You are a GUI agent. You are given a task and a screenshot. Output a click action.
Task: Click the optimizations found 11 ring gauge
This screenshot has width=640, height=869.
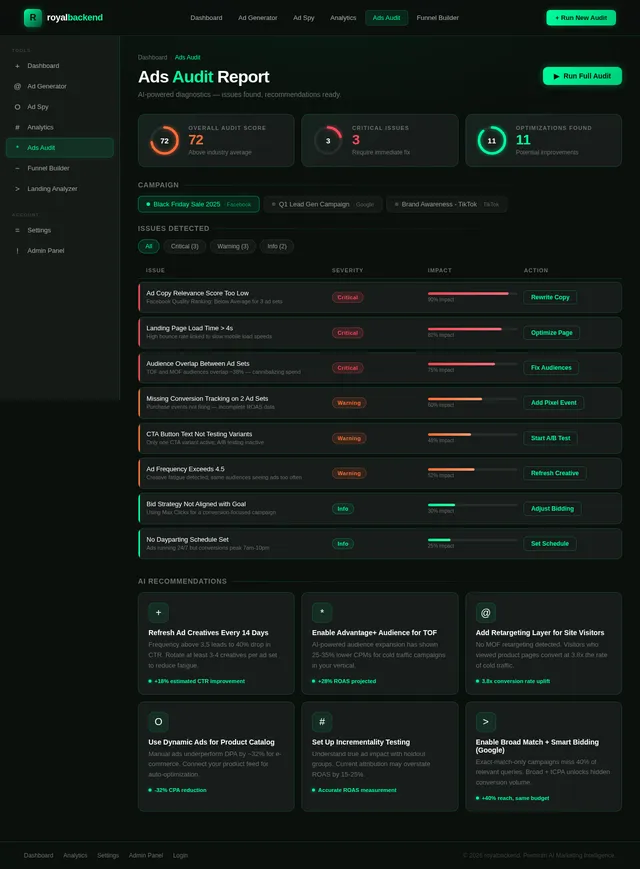491,141
